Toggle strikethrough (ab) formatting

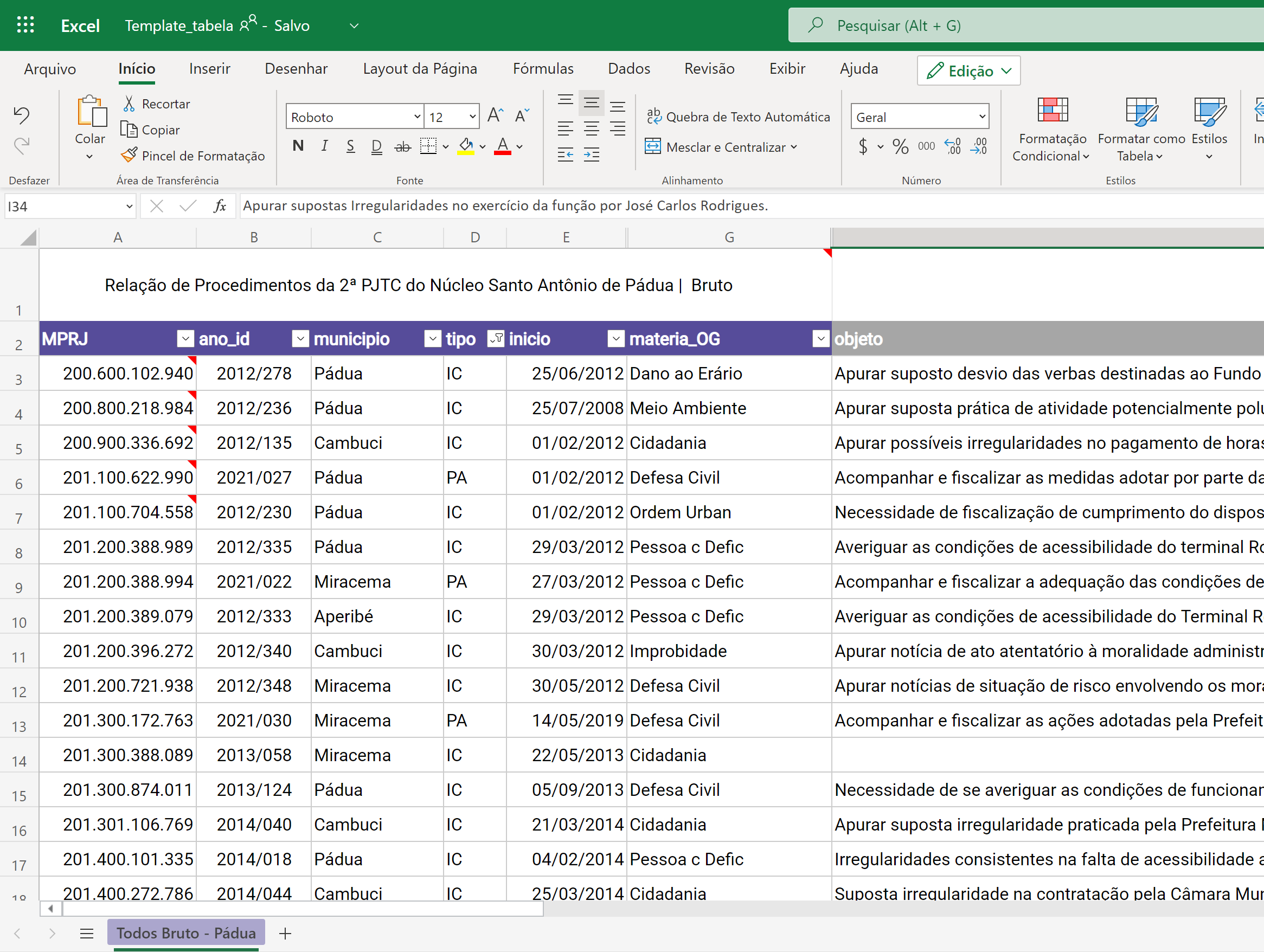click(x=403, y=146)
